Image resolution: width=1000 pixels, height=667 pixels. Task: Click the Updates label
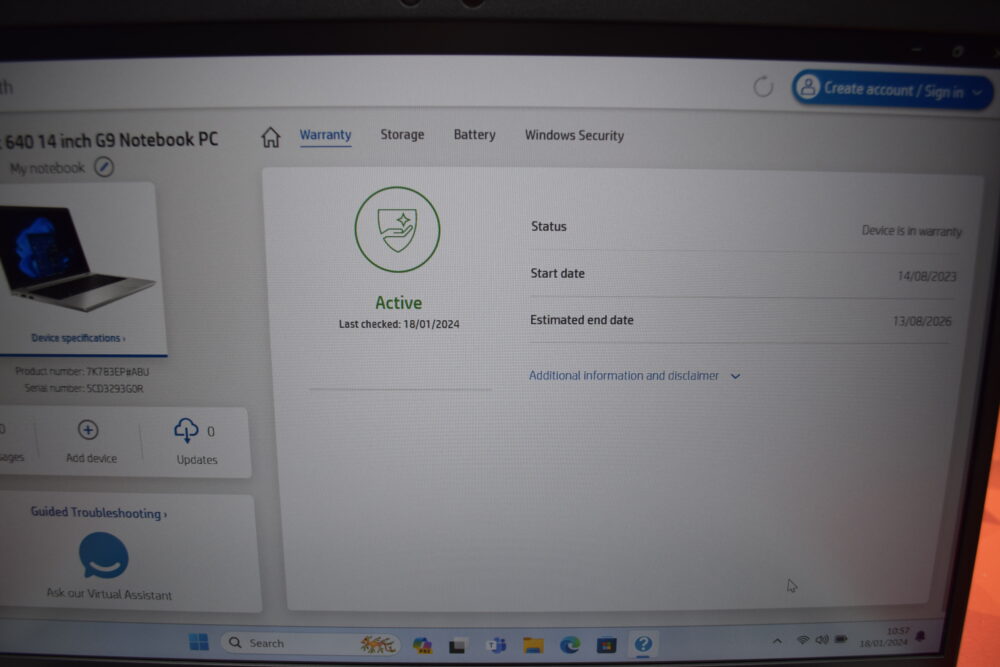(x=196, y=460)
